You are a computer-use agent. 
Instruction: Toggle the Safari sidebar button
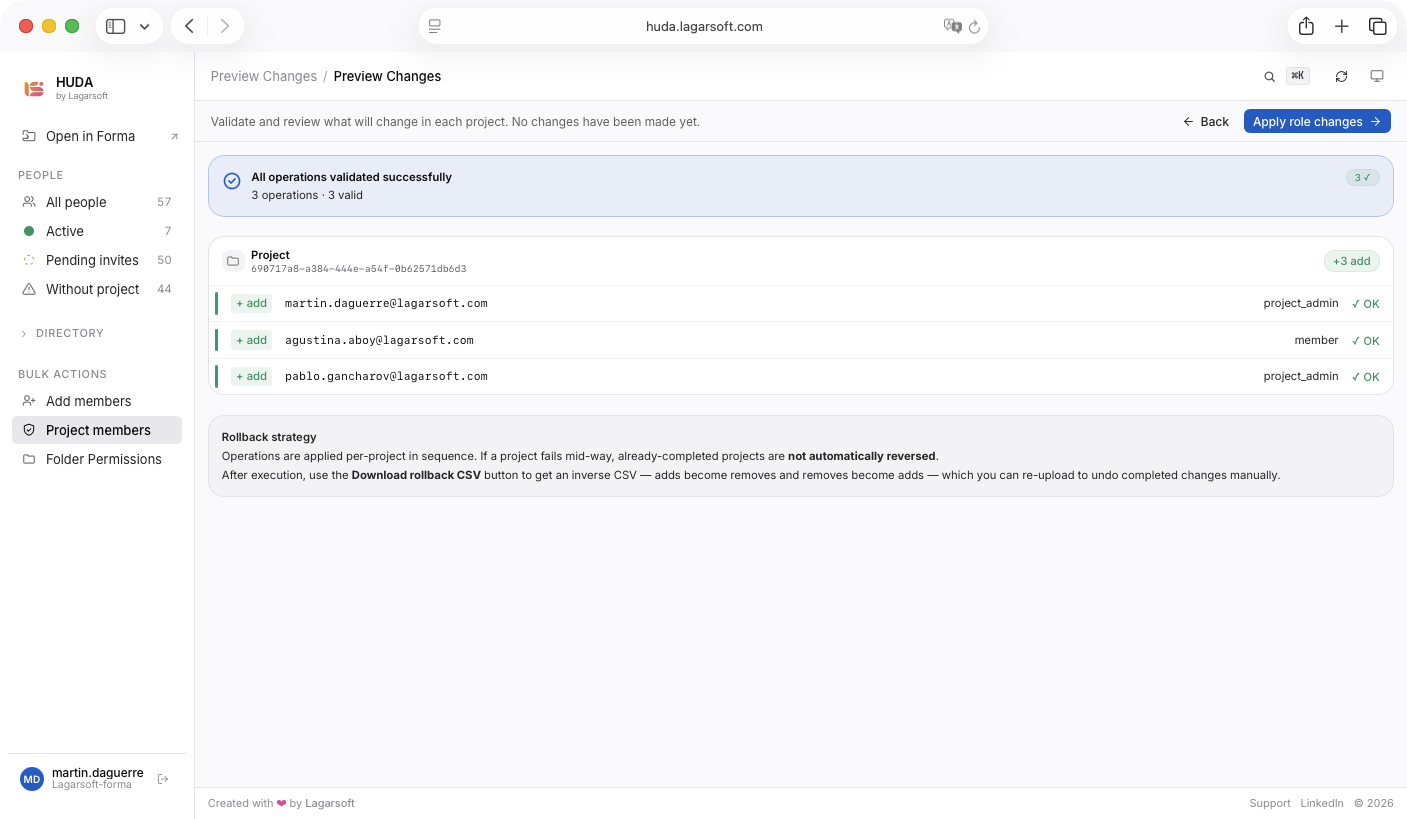(x=116, y=26)
